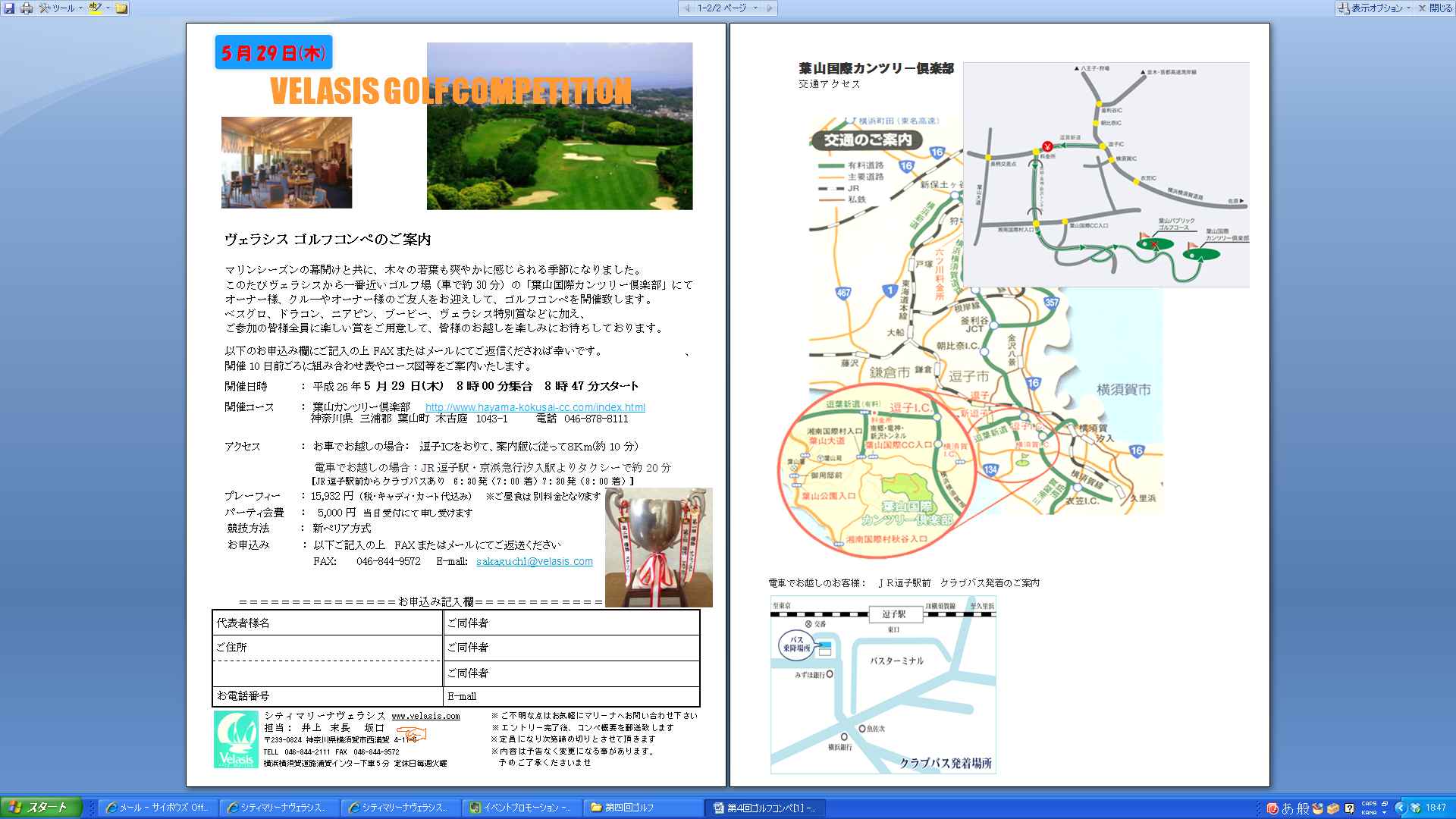
Task: Go to next page arrow
Action: [x=769, y=8]
